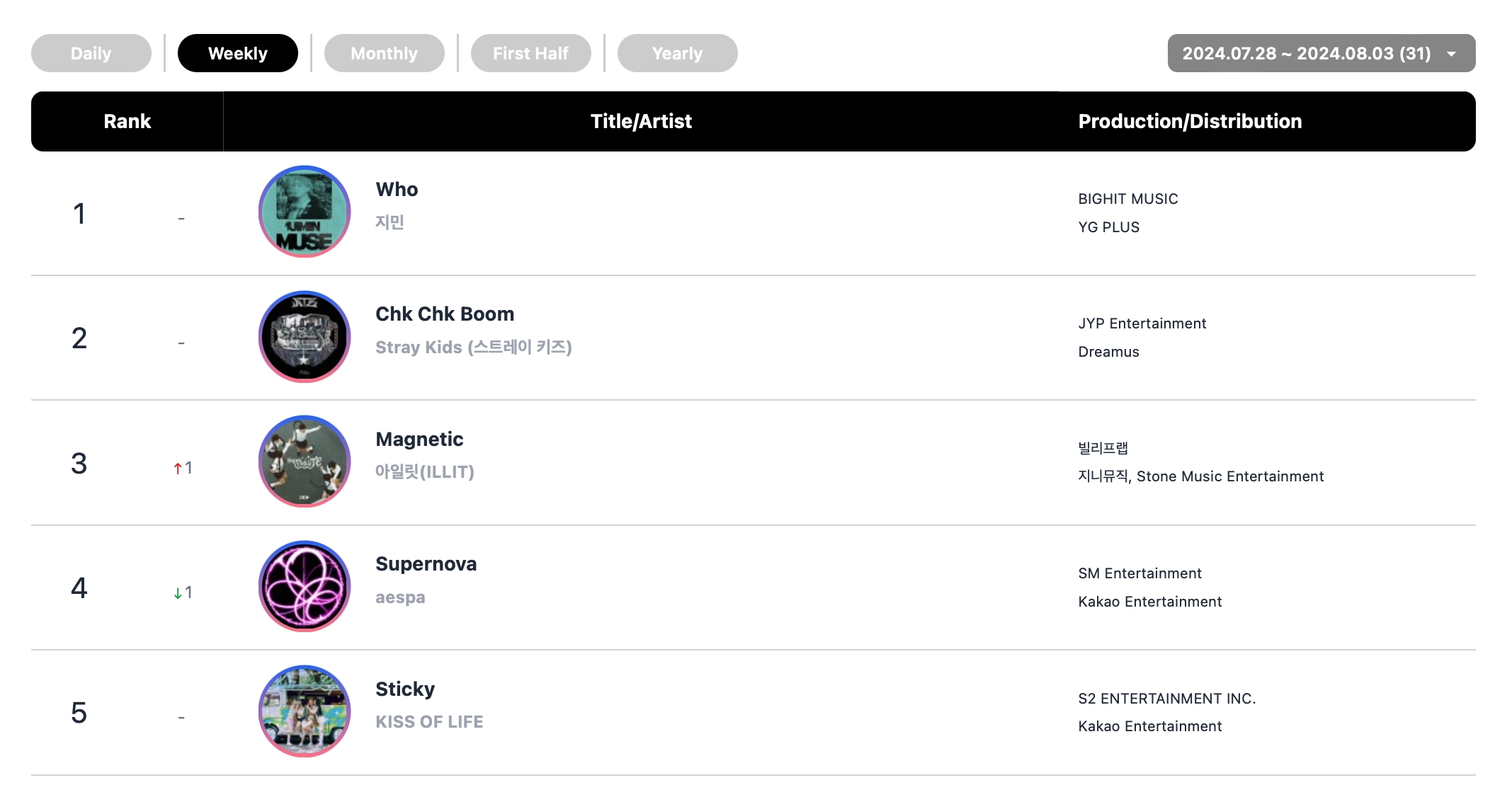1512x785 pixels.
Task: Click the rank up arrow icon for Magnetic
Action: pos(177,468)
